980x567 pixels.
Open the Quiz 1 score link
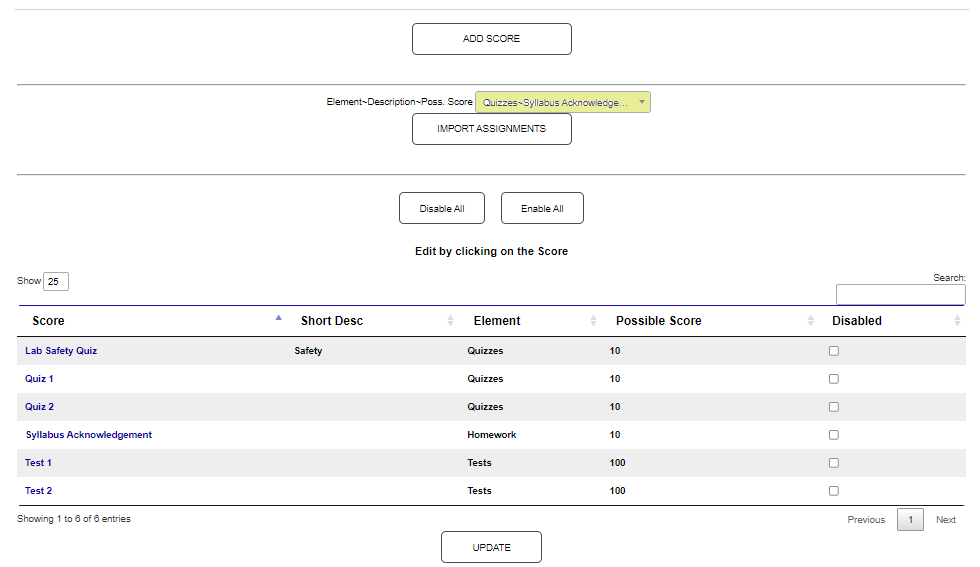(39, 379)
